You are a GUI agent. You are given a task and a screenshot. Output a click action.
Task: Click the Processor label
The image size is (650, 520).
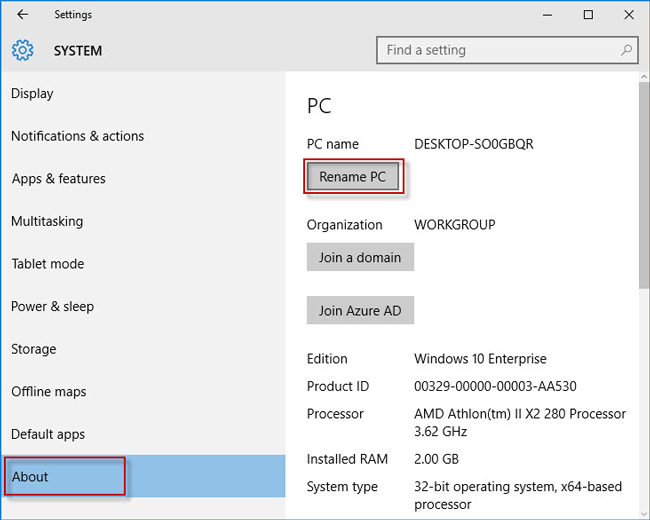(x=335, y=414)
